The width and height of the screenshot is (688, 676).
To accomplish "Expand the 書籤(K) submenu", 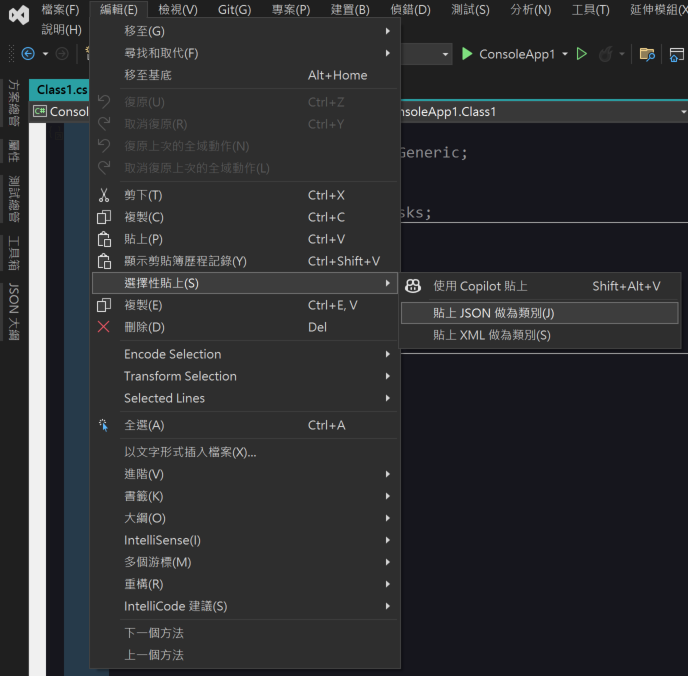I will click(245, 496).
